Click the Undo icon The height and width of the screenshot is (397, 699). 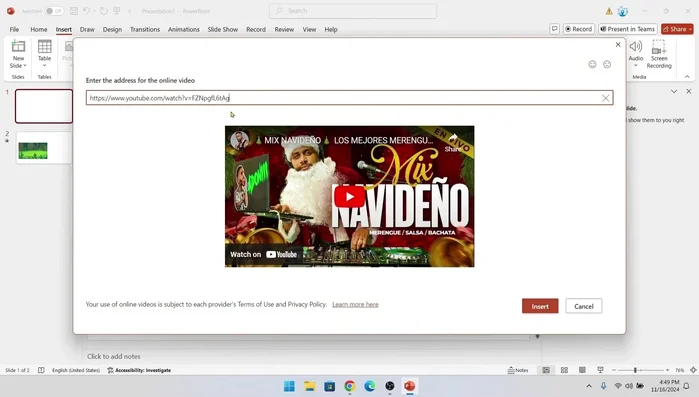tap(86, 11)
